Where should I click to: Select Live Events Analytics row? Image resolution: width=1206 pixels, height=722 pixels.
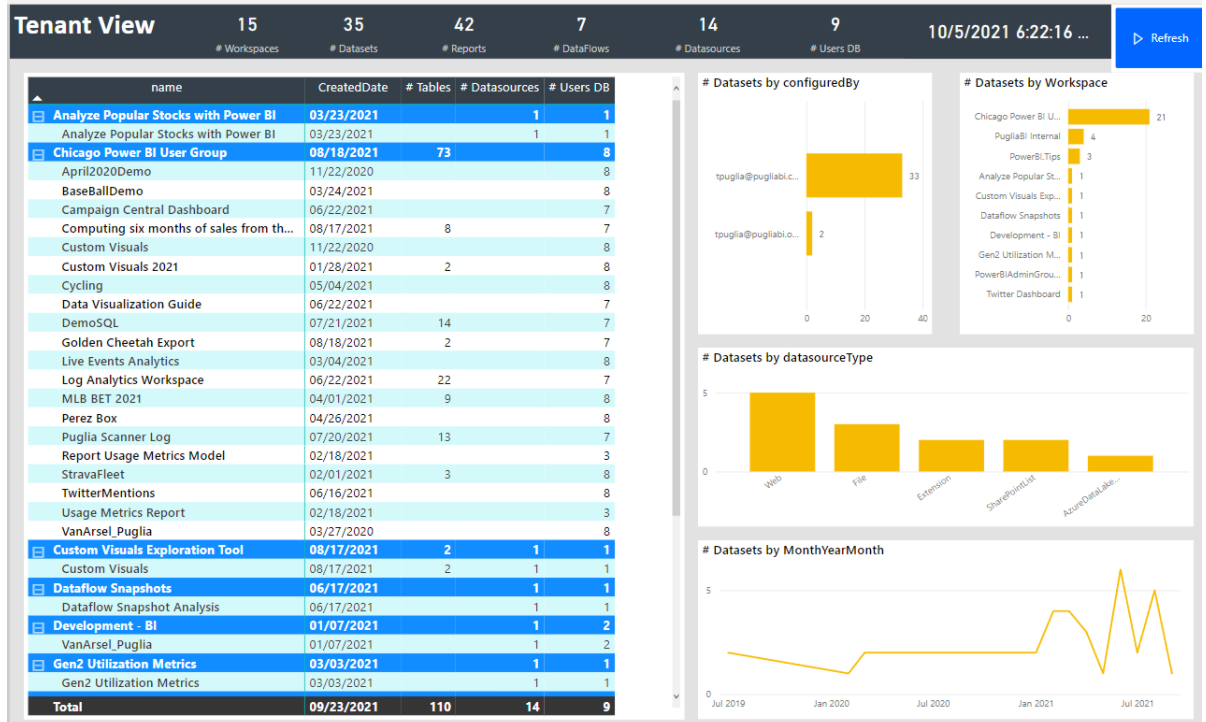321,361
